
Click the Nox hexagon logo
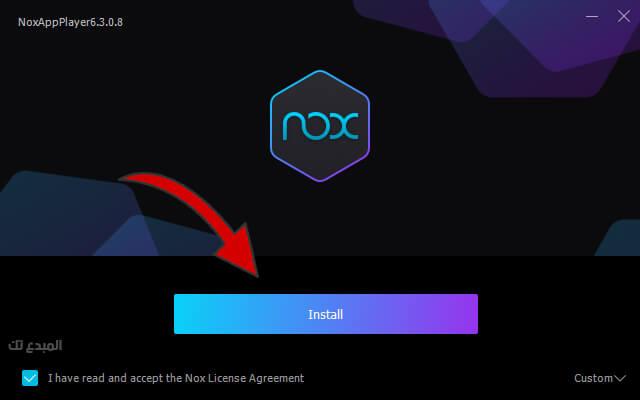pyautogui.click(x=320, y=126)
